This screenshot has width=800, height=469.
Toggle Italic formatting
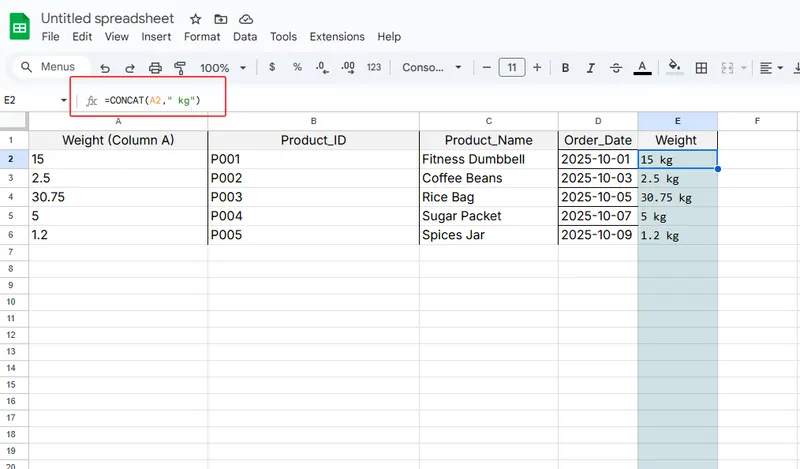(x=590, y=68)
